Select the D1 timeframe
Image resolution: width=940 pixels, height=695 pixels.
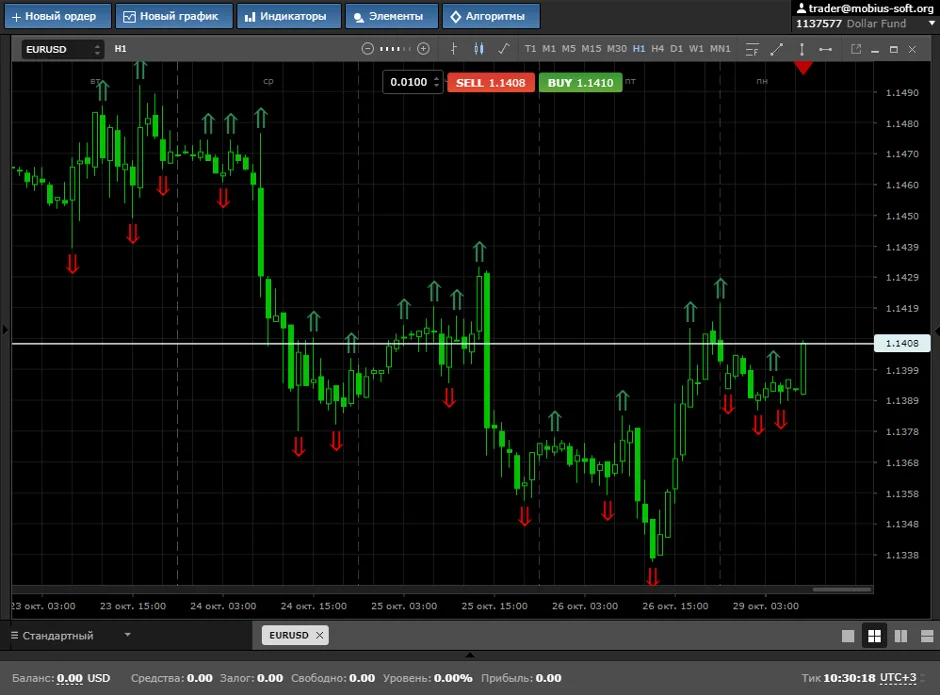pyautogui.click(x=676, y=49)
